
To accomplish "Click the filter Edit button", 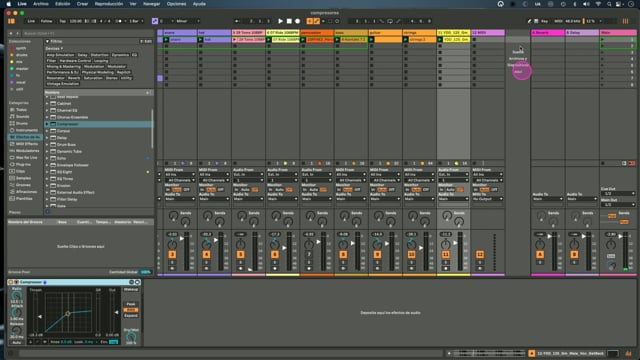I will (x=146, y=41).
